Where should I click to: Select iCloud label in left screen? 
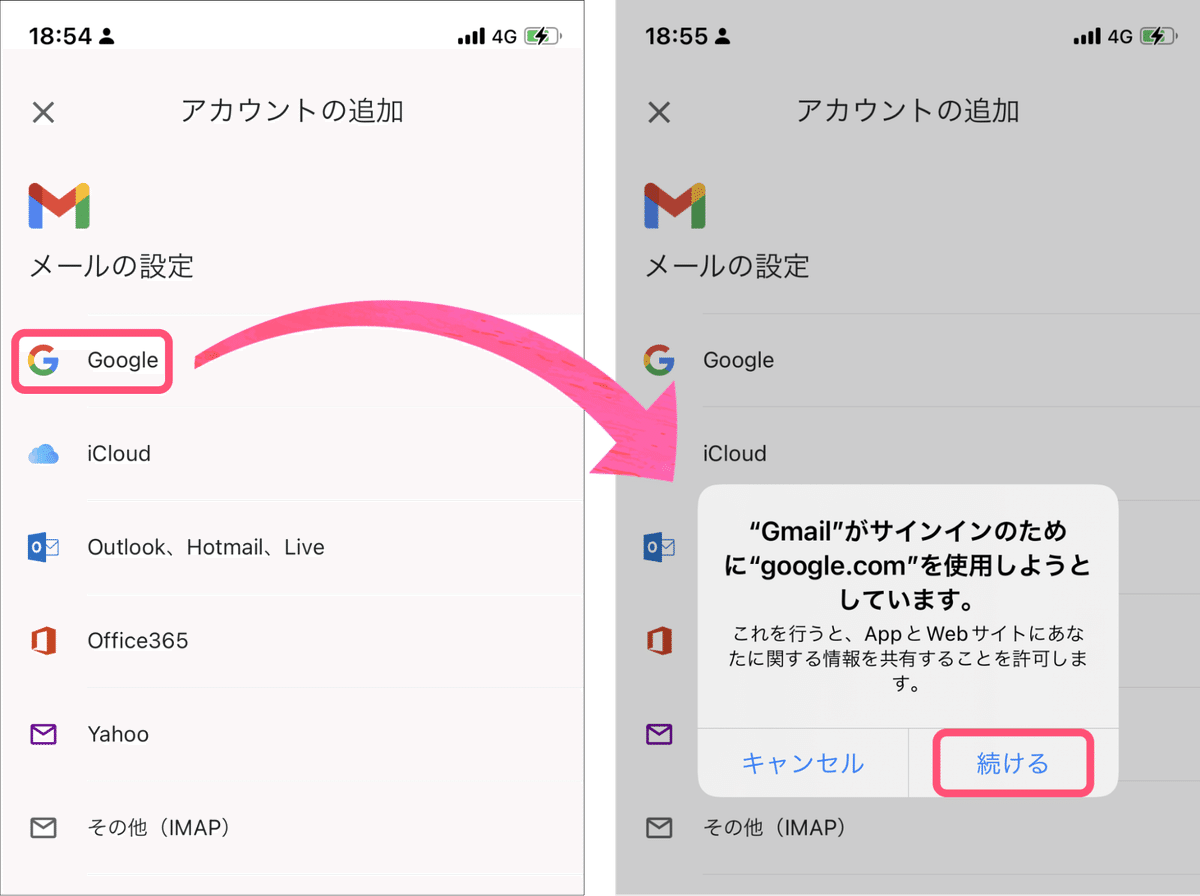click(119, 454)
